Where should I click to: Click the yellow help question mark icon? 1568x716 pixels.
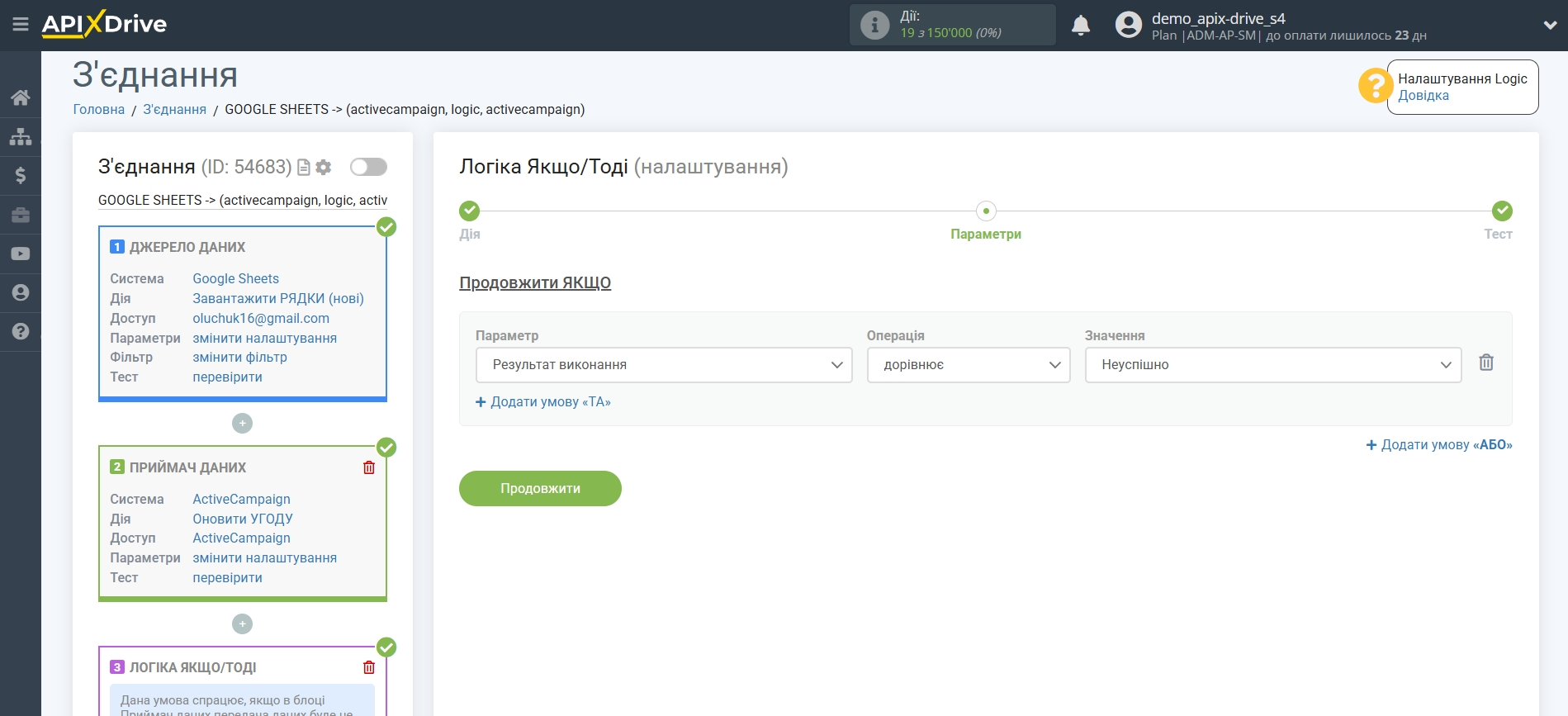click(1375, 85)
